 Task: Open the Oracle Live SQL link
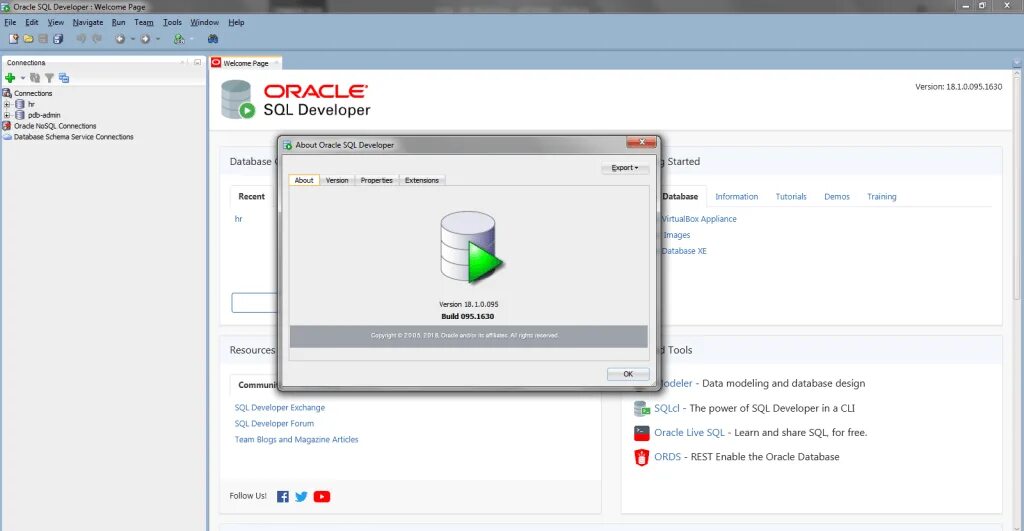[x=690, y=432]
